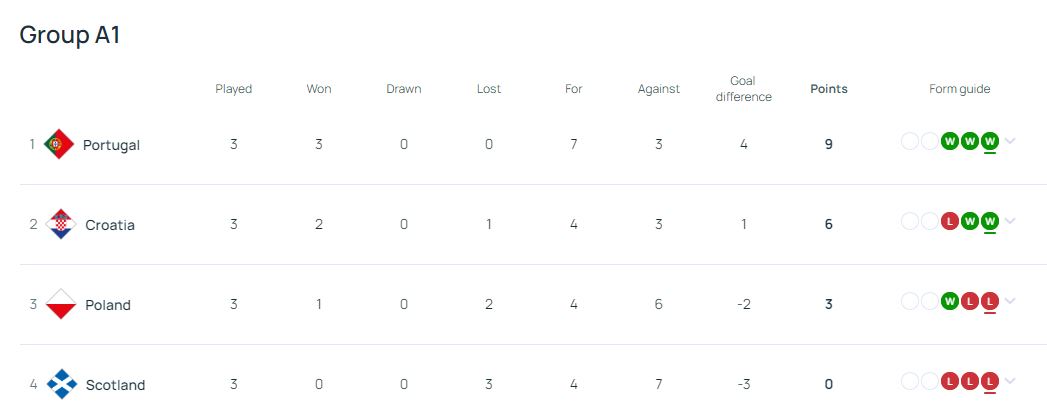1047x416 pixels.
Task: Click Poland's green win form badge
Action: (949, 301)
